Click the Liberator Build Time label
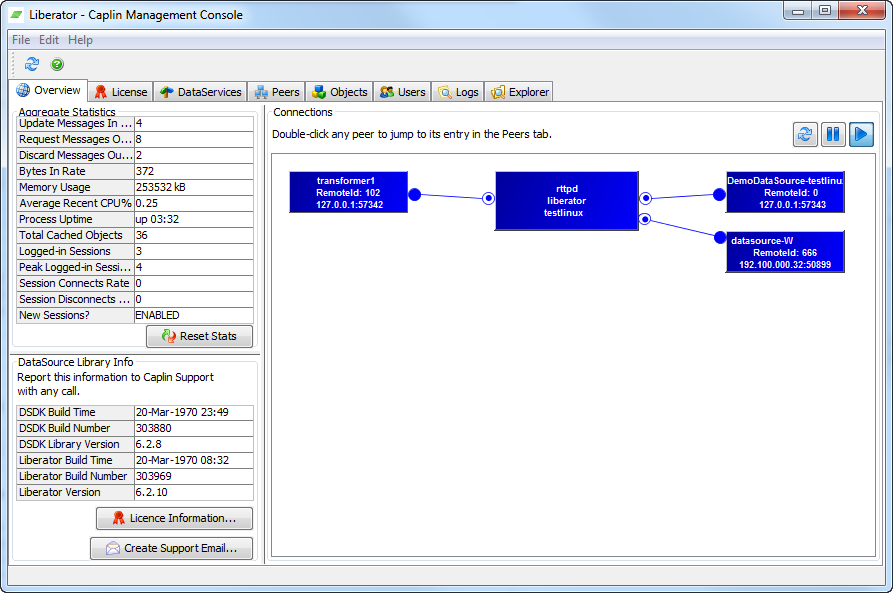893x593 pixels. pyautogui.click(x=76, y=460)
